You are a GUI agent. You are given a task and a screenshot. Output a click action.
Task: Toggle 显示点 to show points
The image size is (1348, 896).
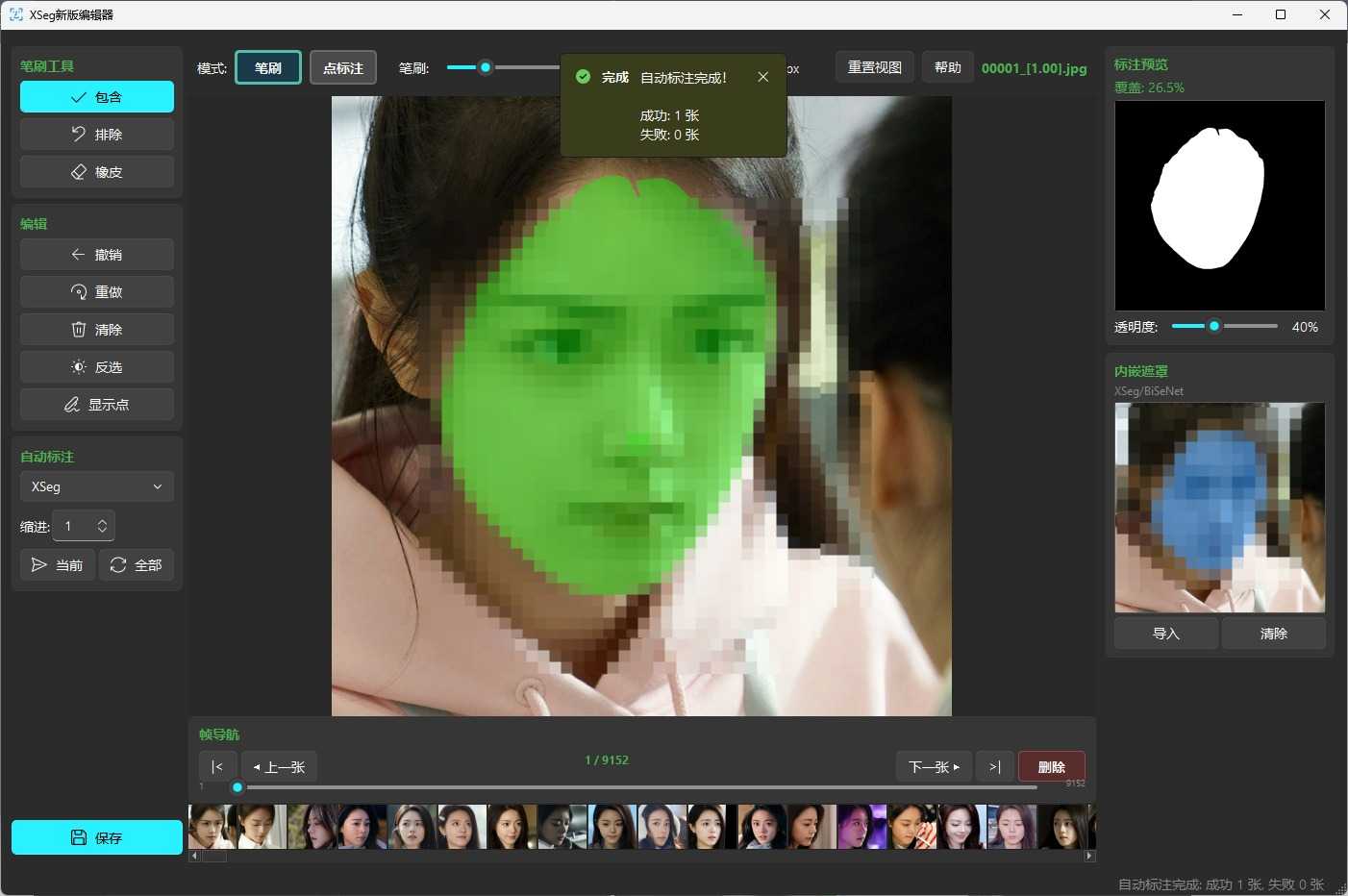point(96,405)
